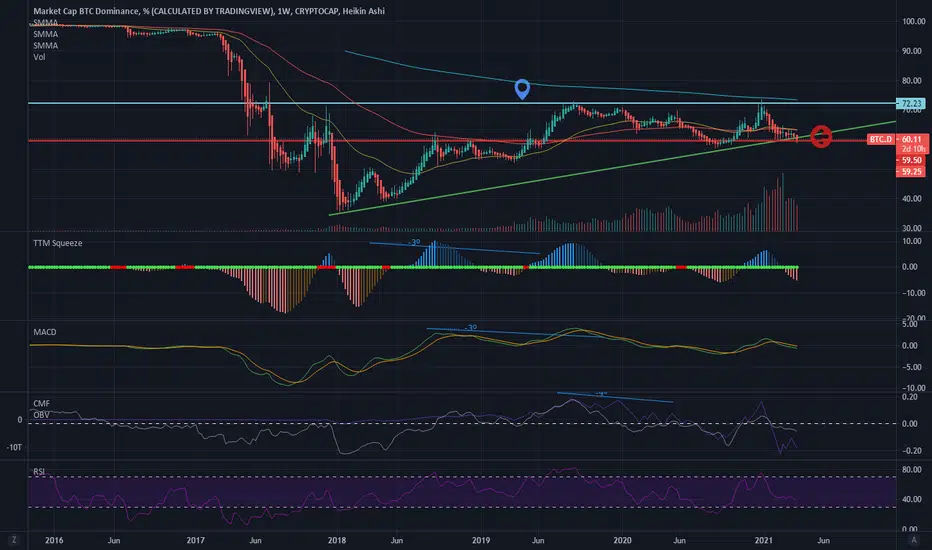Click the 0.20 value on the CMF scale
This screenshot has width=932, height=550.
tap(909, 397)
